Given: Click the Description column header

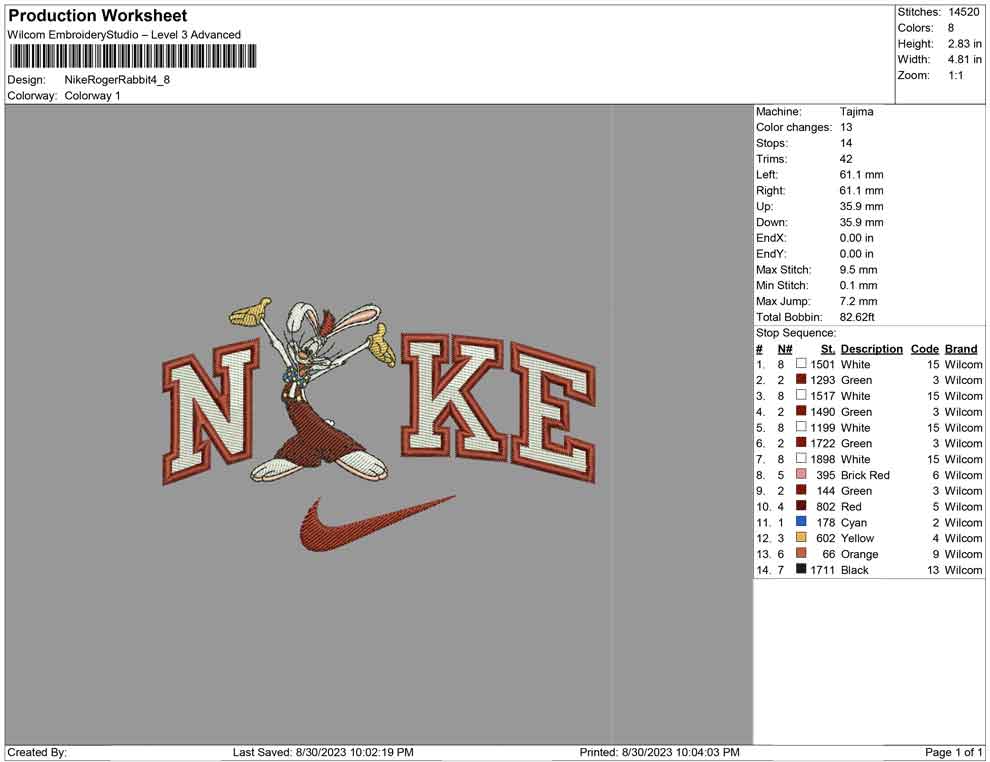Looking at the screenshot, I should 871,349.
